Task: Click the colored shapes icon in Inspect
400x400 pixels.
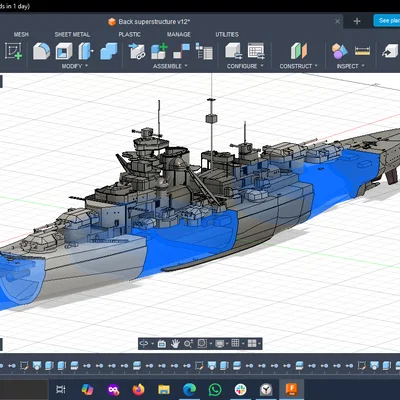Action: coord(339,51)
